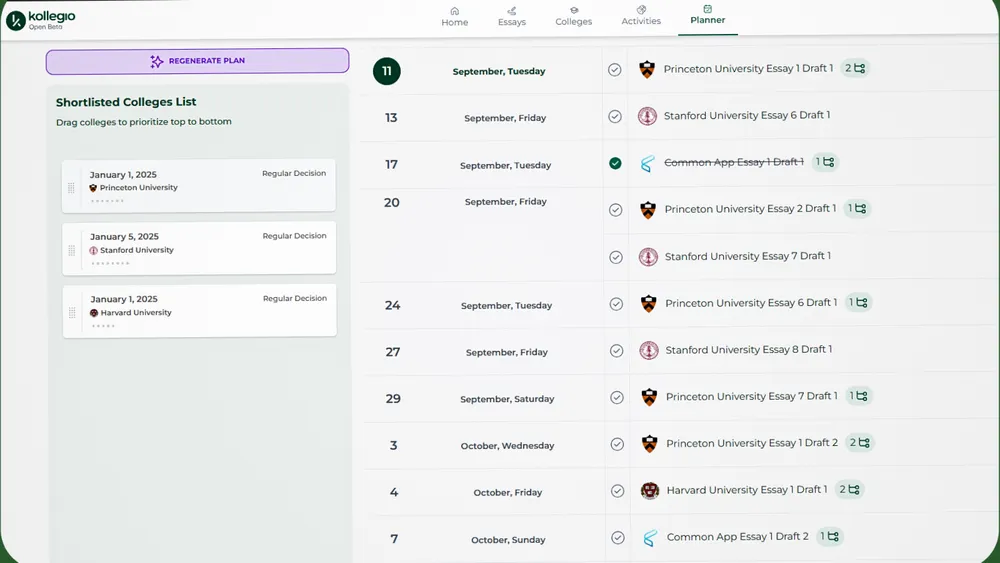Screen dimensions: 1000x563
Task: Click Harvard logo beside Essay 1 Draft 1
Action: click(x=650, y=490)
